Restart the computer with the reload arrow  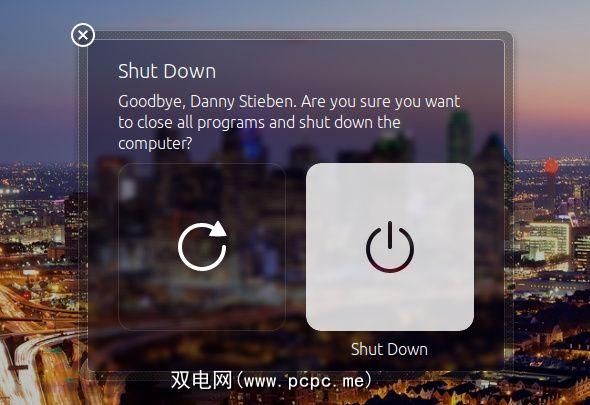tap(202, 246)
